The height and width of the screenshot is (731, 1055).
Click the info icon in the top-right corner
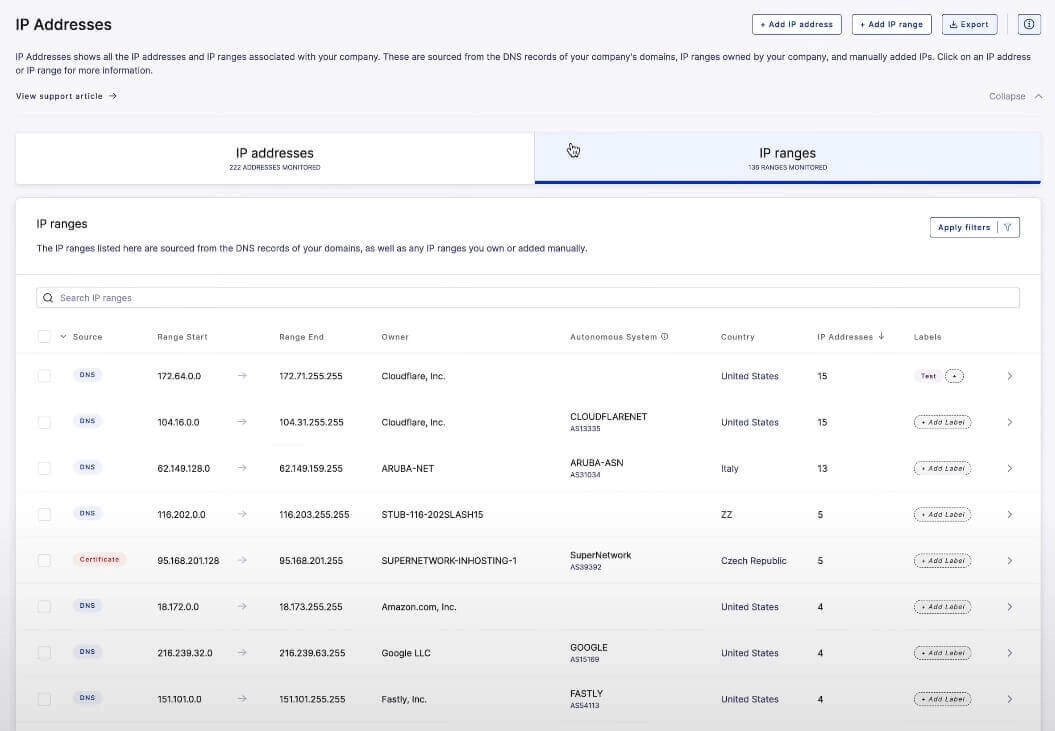tap(1029, 23)
